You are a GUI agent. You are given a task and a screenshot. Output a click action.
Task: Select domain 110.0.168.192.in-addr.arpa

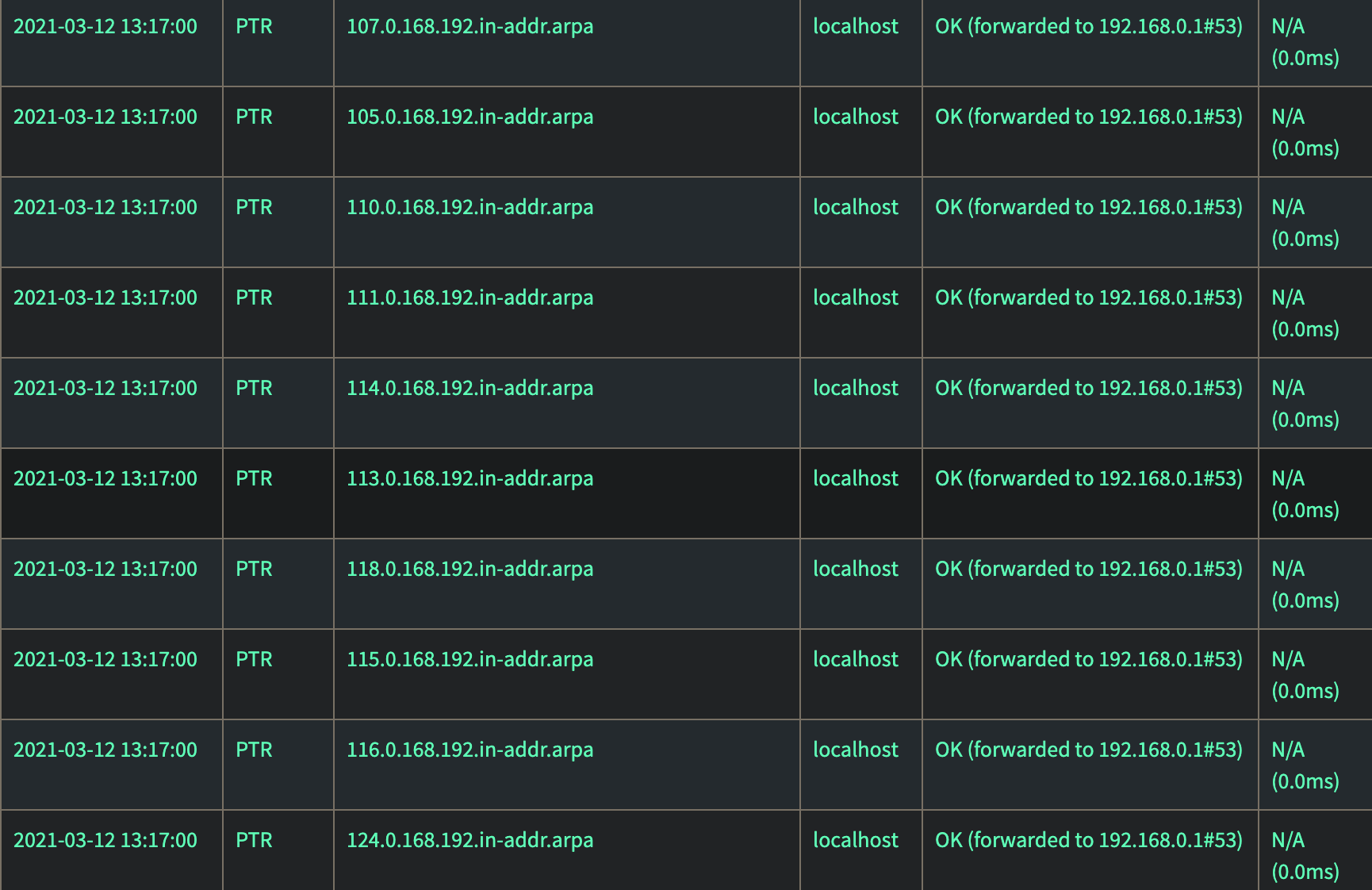point(469,208)
